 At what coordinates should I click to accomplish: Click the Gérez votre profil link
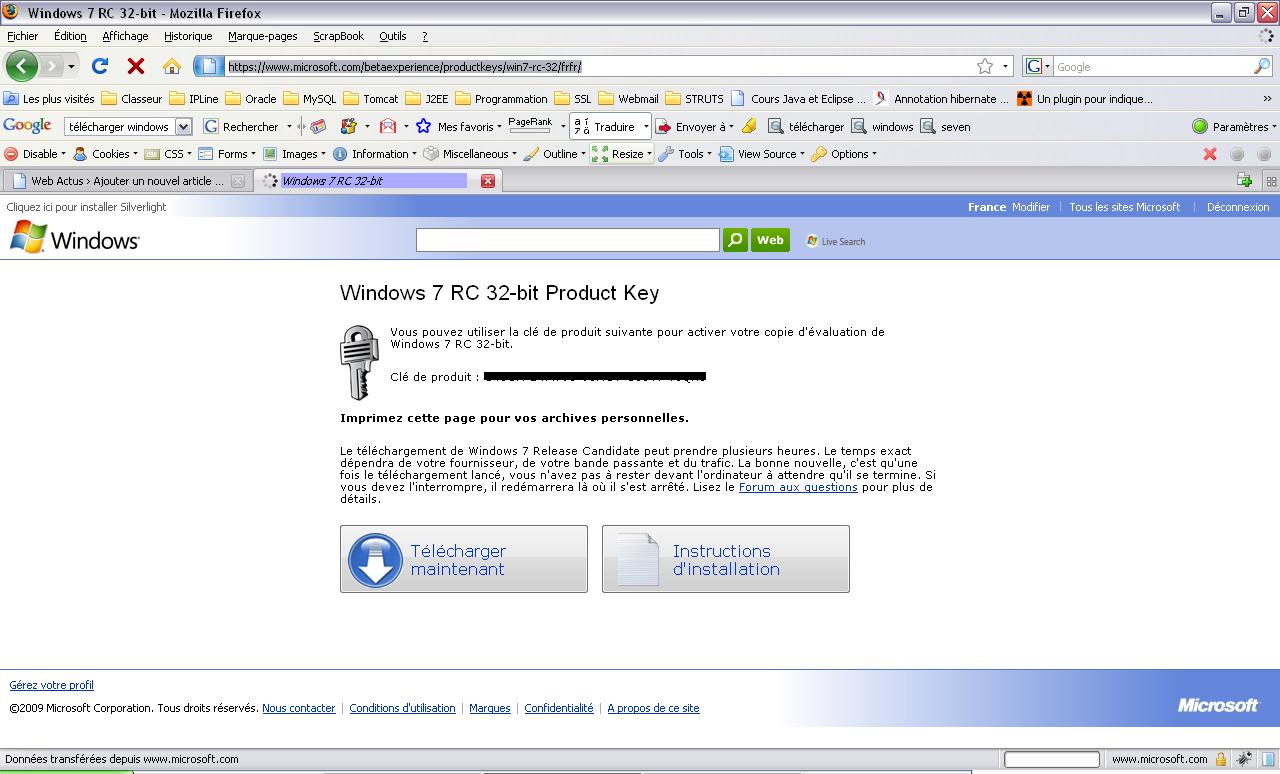[51, 685]
